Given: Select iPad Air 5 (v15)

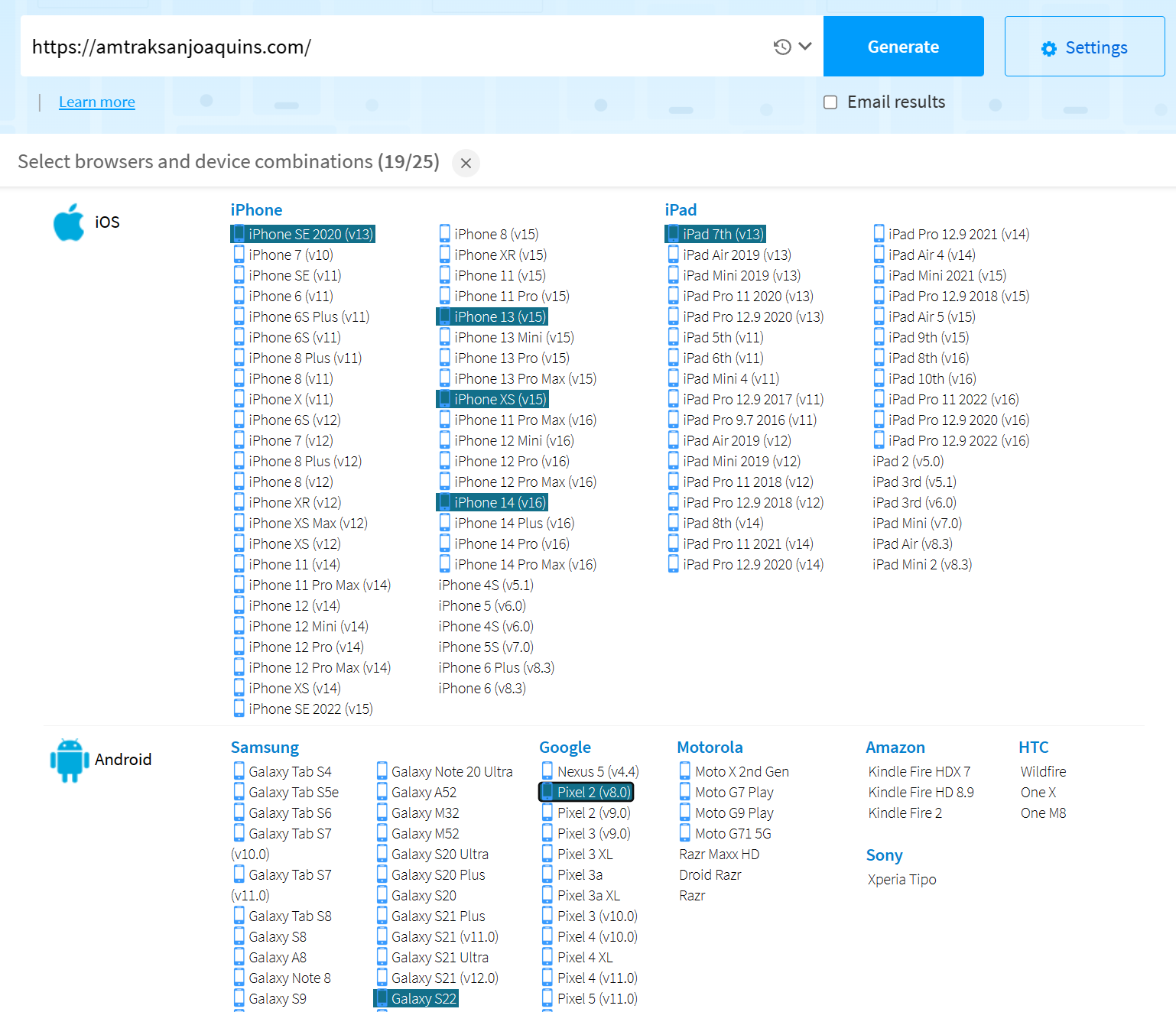Looking at the screenshot, I should coord(924,316).
